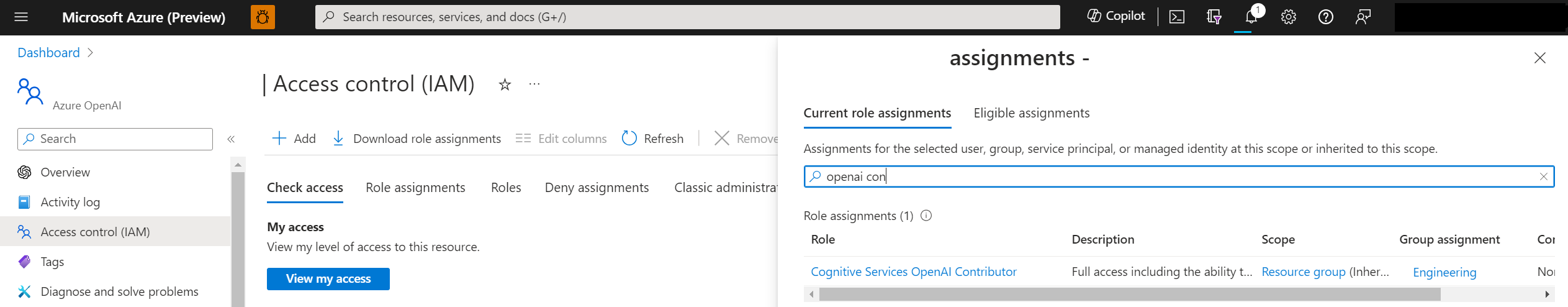
Task: Click the Copilot button
Action: tap(1116, 16)
